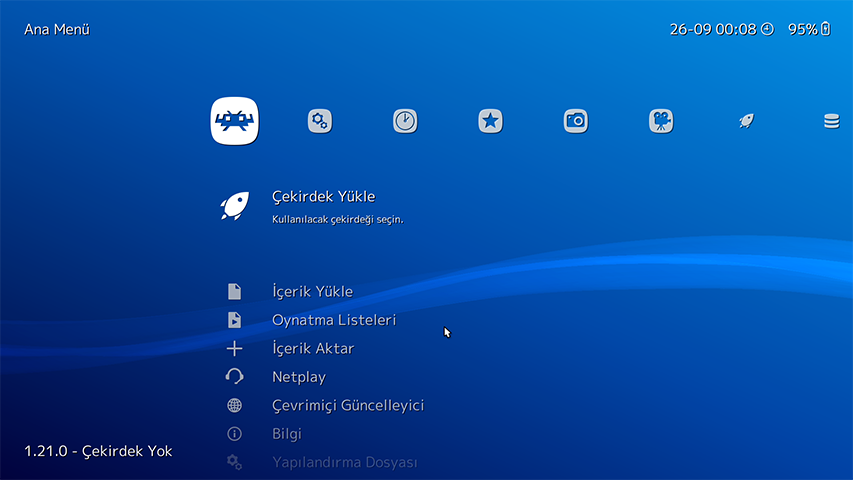Select the Bilgi menu entry
This screenshot has width=853, height=480.
click(x=286, y=434)
